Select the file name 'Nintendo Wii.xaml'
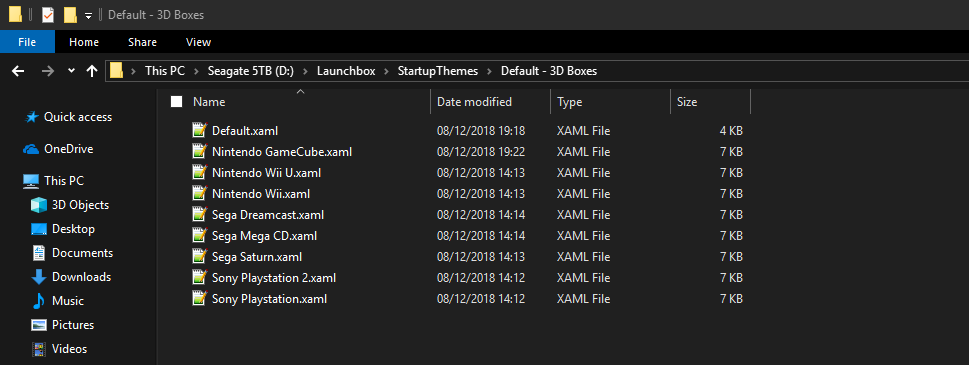969x365 pixels. point(261,194)
